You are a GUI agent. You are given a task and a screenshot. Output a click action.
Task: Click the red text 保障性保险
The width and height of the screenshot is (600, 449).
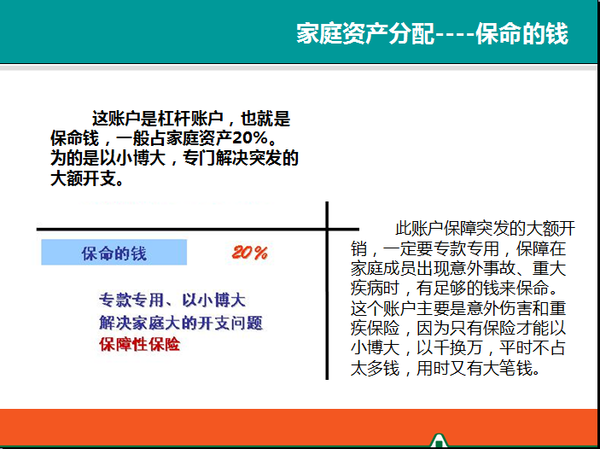[140, 345]
